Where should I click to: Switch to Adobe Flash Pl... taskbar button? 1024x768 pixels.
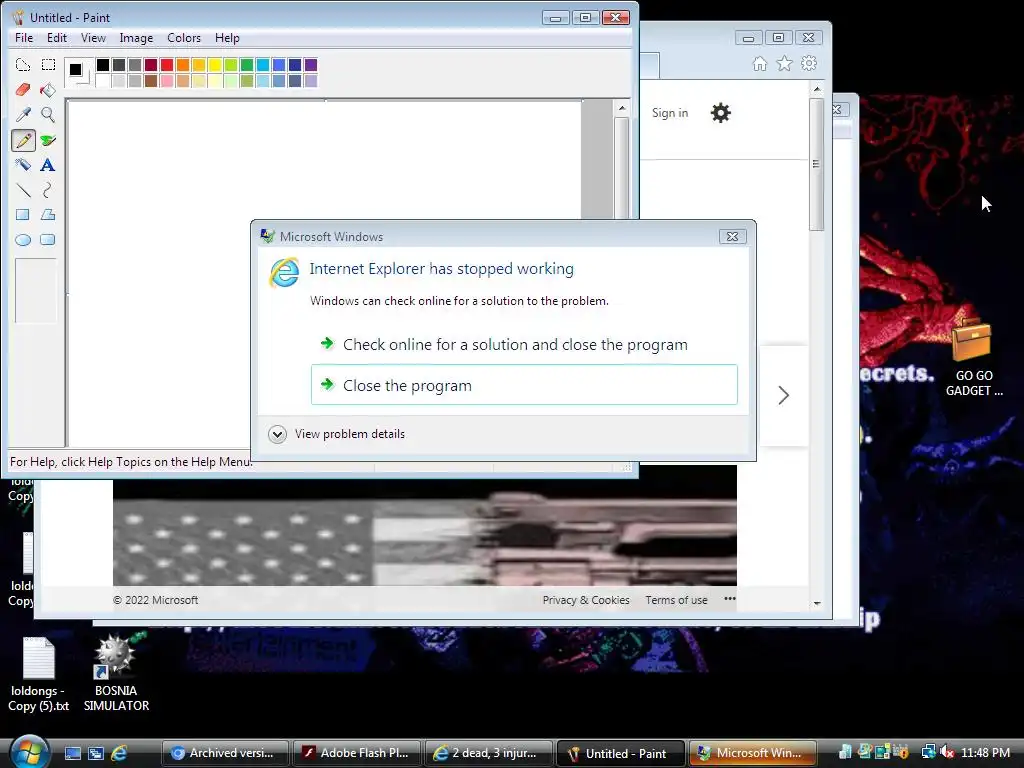click(357, 753)
